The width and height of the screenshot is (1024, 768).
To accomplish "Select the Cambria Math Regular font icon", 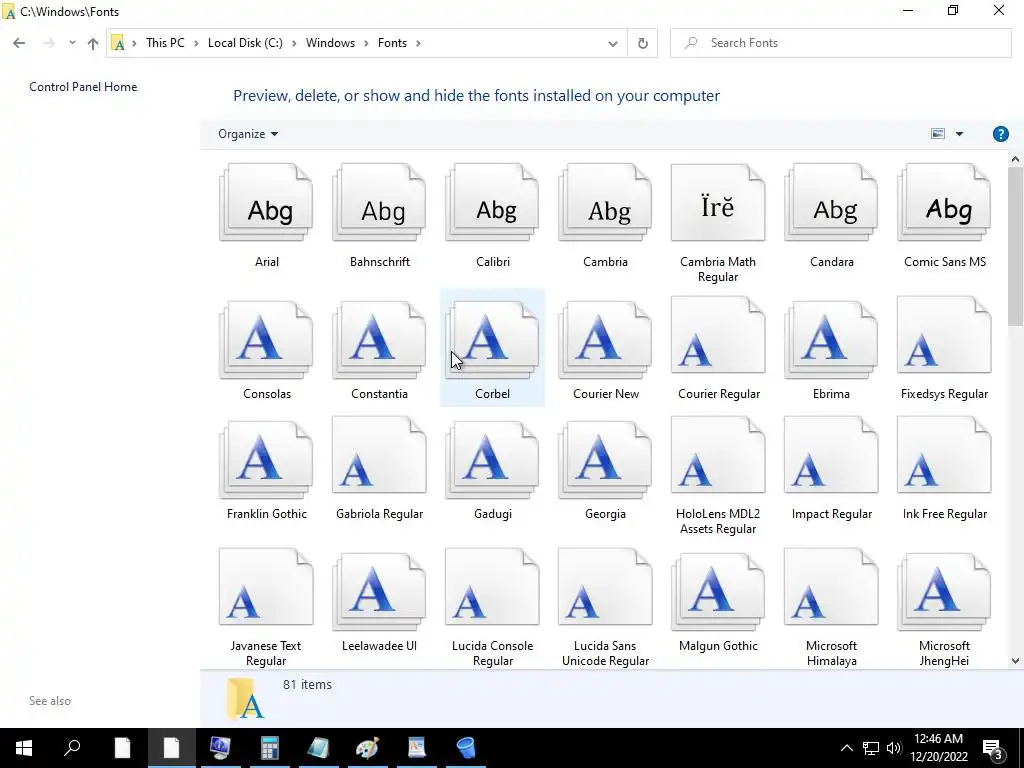I will coord(718,203).
